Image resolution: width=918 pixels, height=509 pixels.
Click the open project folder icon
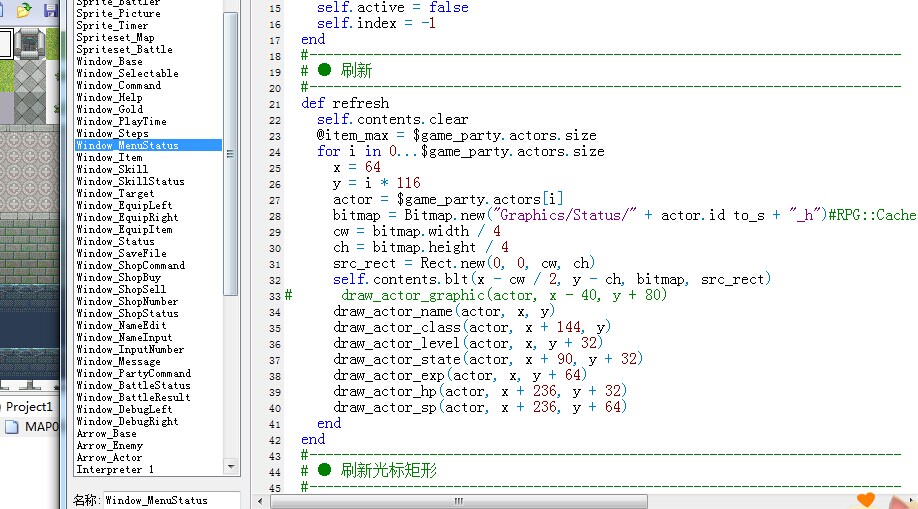pyautogui.click(x=23, y=10)
